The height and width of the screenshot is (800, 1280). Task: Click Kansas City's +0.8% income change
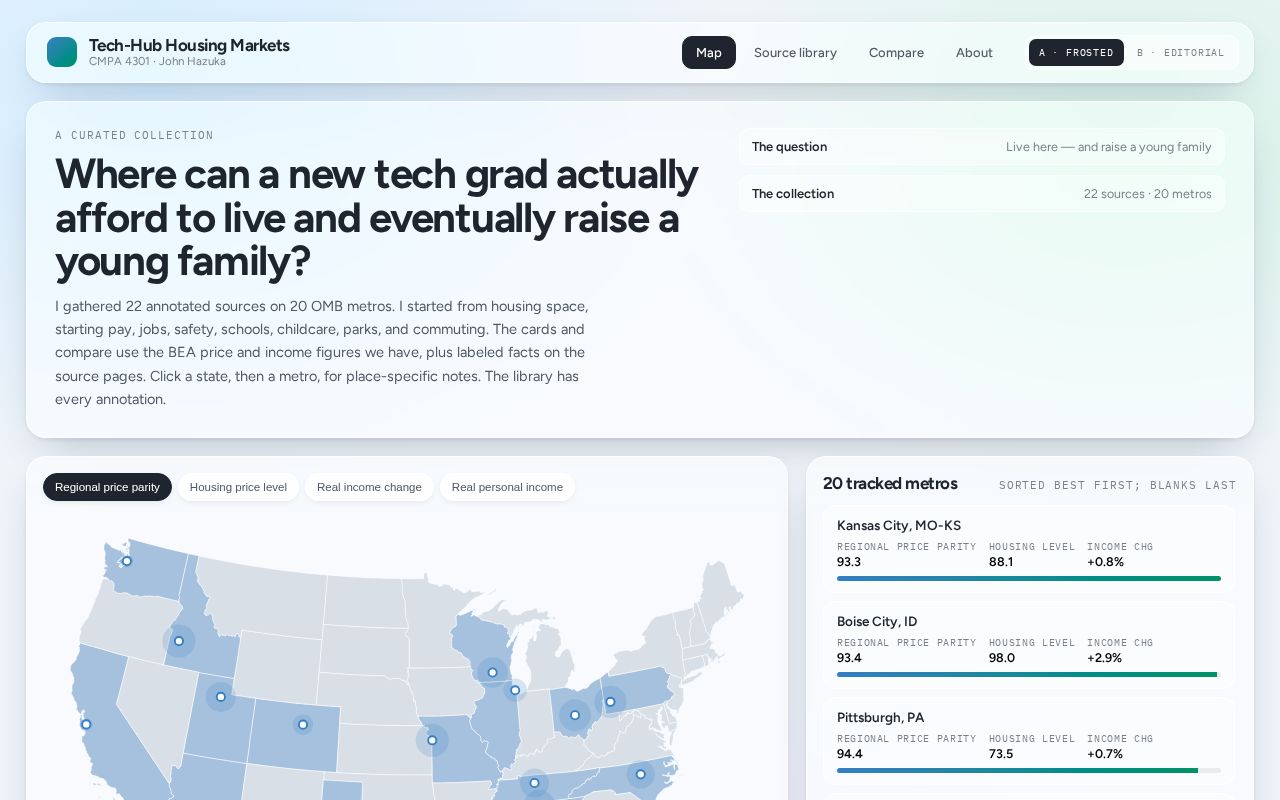pos(1105,562)
